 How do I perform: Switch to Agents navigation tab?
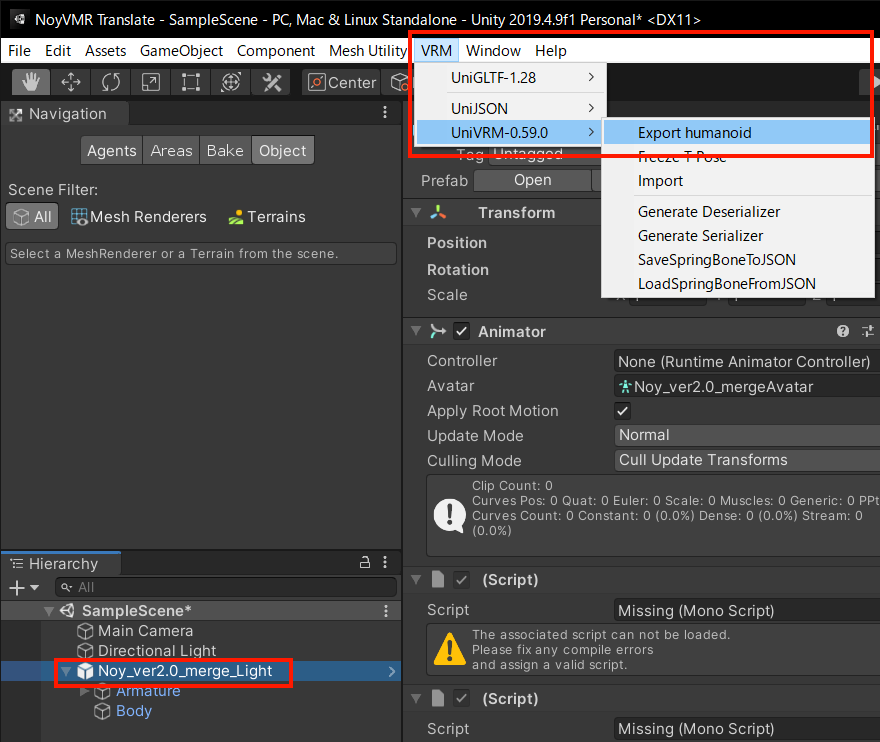(x=112, y=150)
